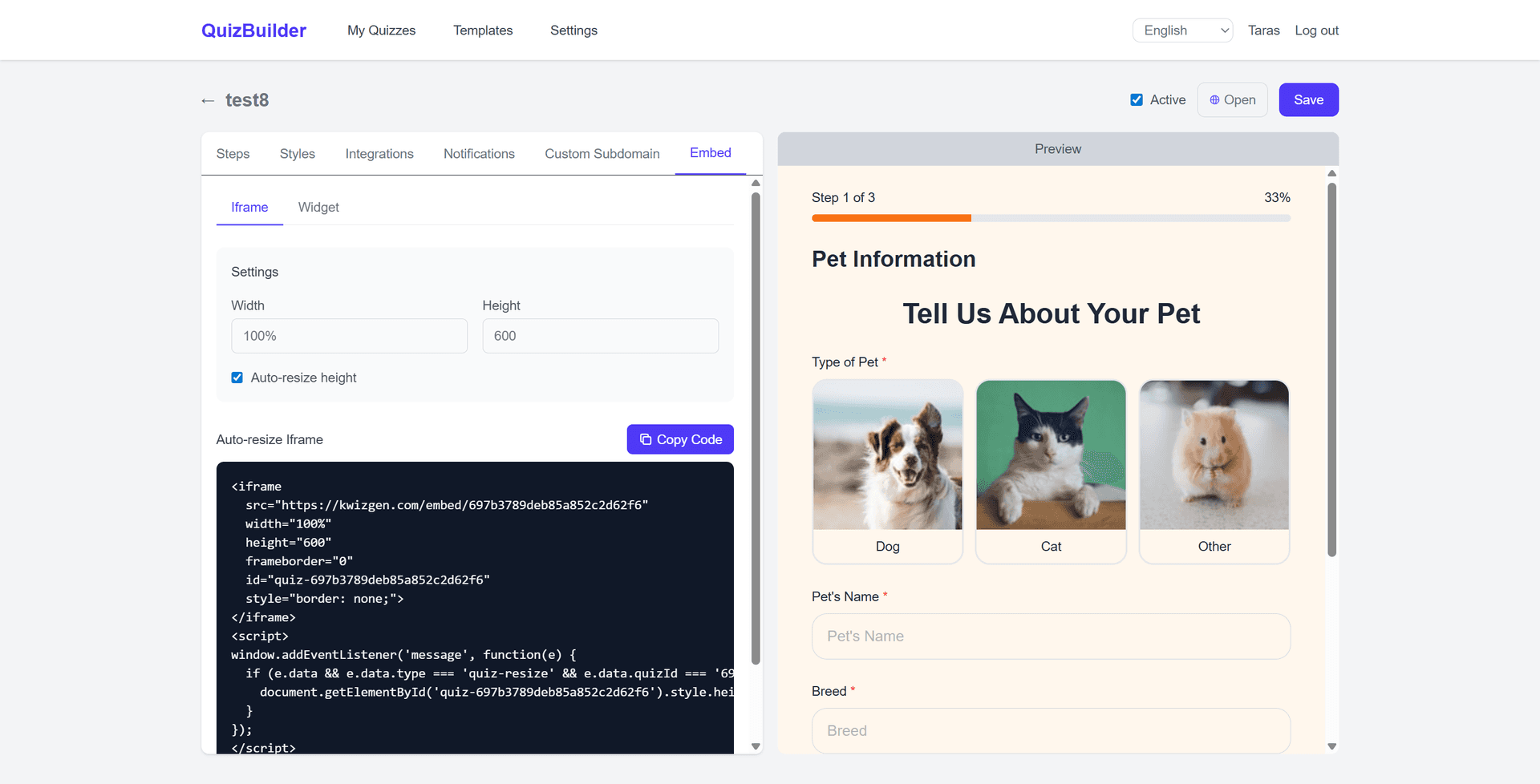The height and width of the screenshot is (784, 1540).
Task: Click the copy icon inside Copy Code button
Action: tap(646, 438)
